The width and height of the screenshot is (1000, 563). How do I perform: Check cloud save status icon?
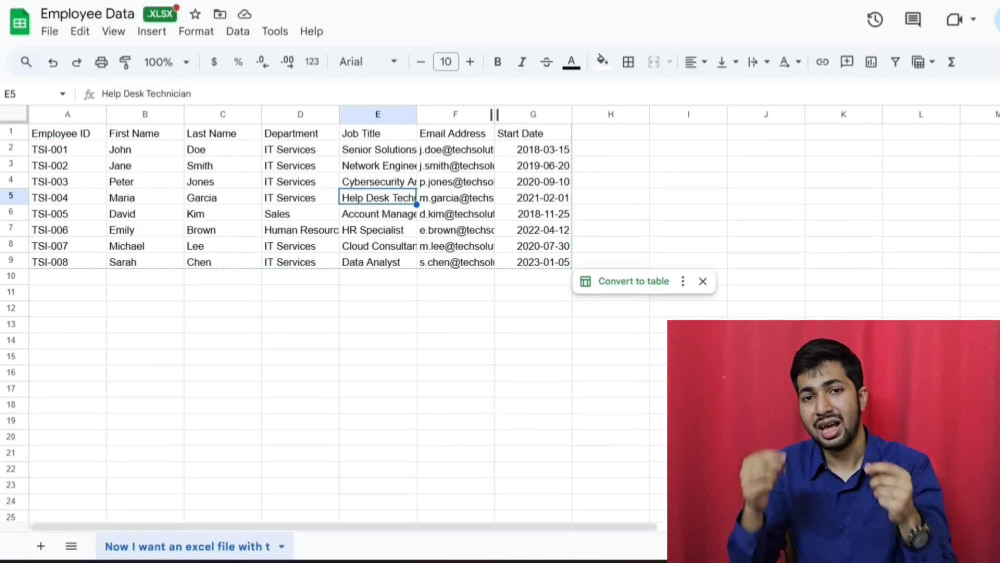[244, 14]
